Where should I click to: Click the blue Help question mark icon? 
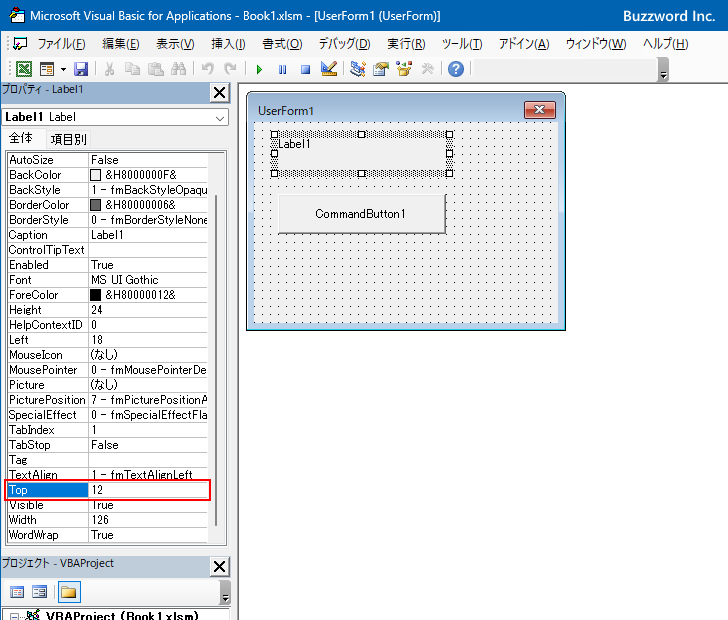(x=456, y=69)
